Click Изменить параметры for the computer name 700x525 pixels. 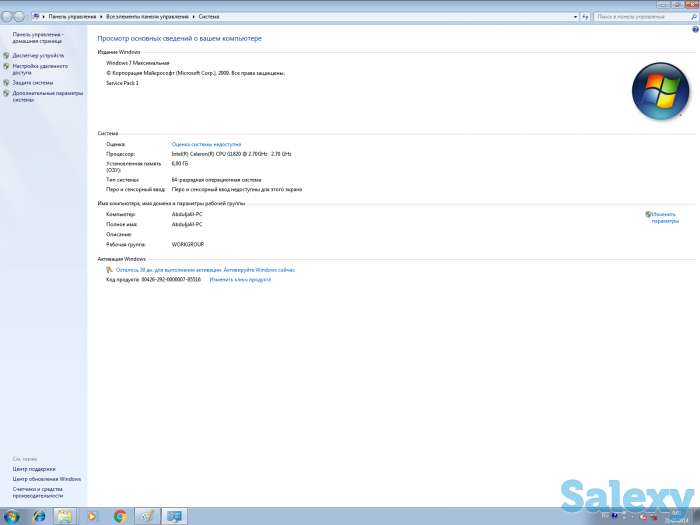pos(664,217)
